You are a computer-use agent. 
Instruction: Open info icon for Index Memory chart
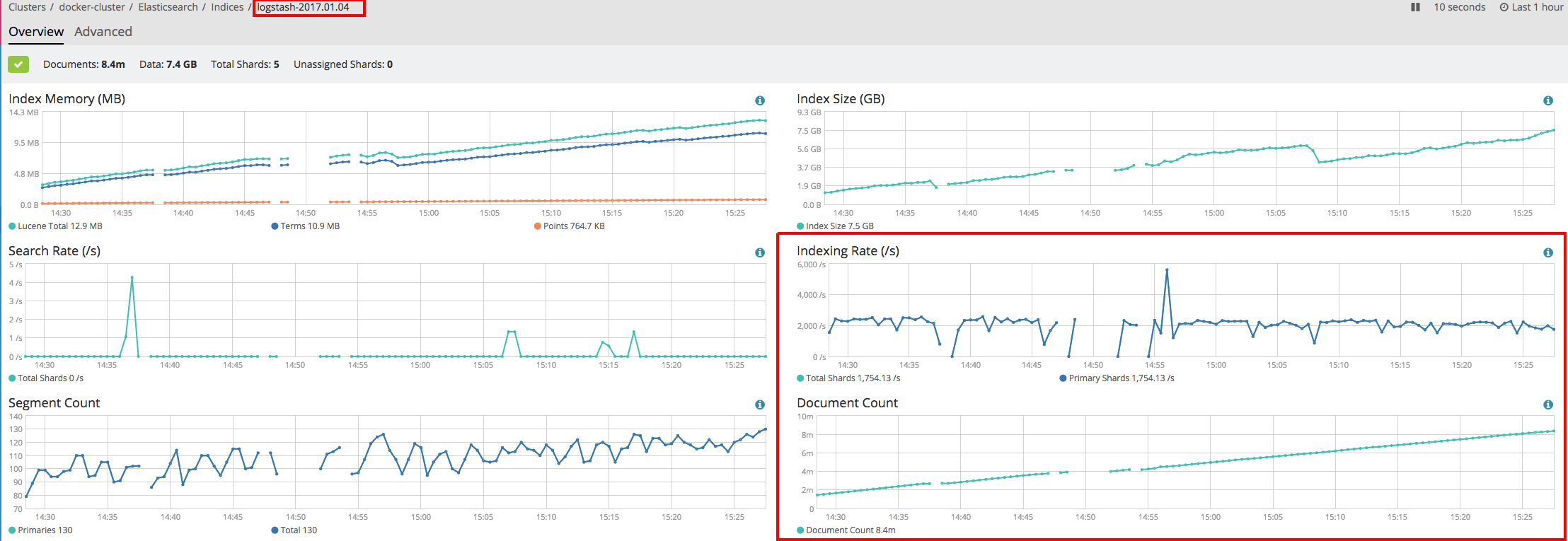pyautogui.click(x=760, y=100)
